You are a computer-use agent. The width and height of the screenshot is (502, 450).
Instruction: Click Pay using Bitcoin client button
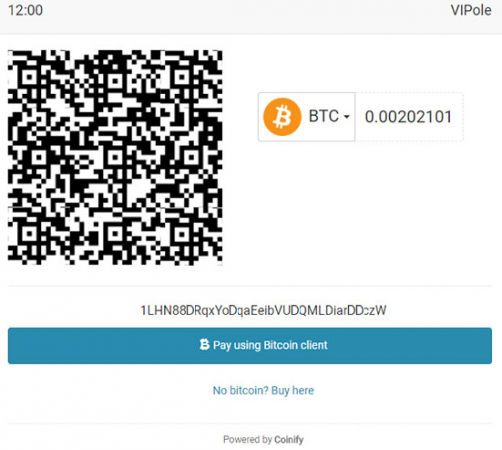pos(250,346)
